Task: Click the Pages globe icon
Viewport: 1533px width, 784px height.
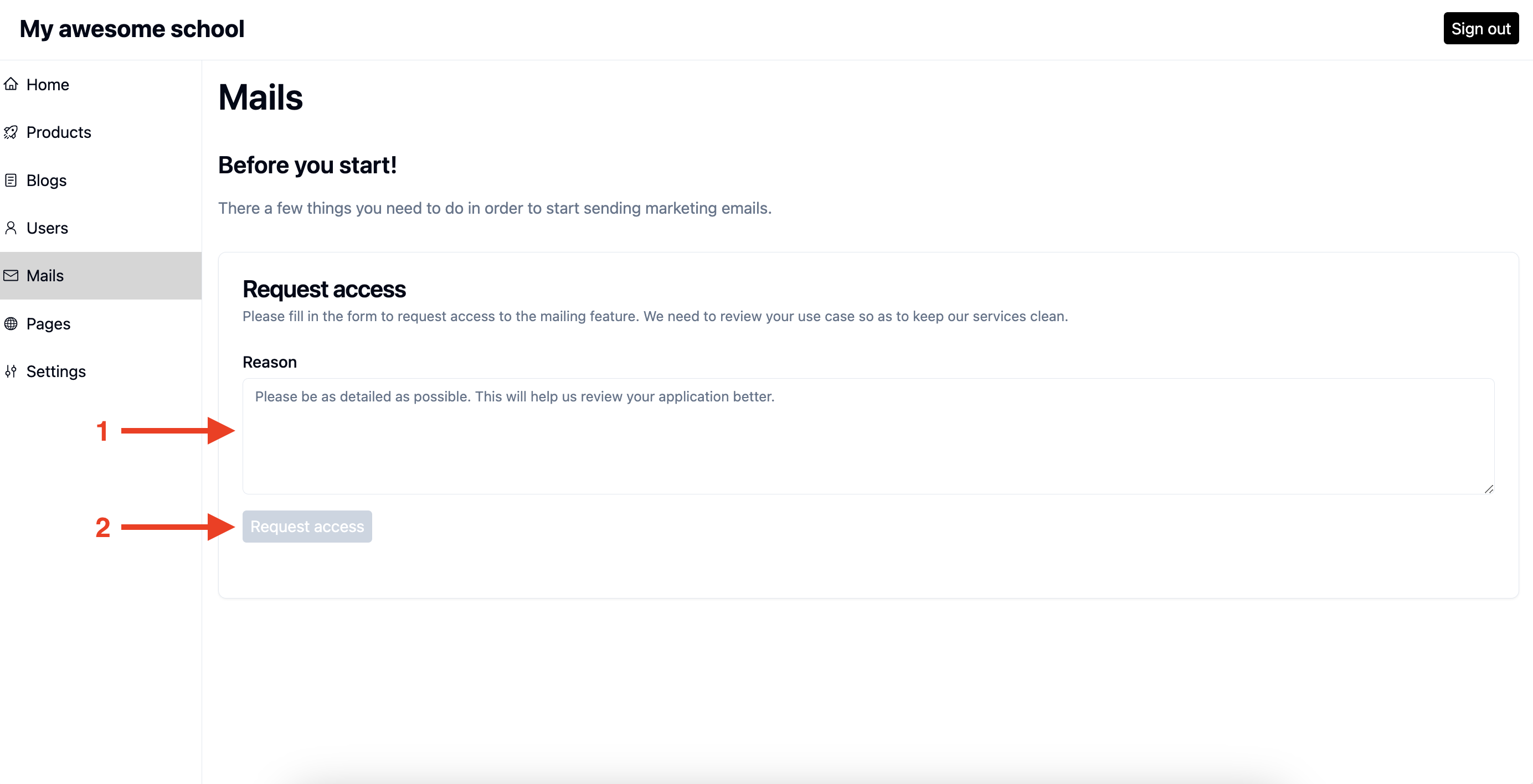Action: click(x=12, y=323)
